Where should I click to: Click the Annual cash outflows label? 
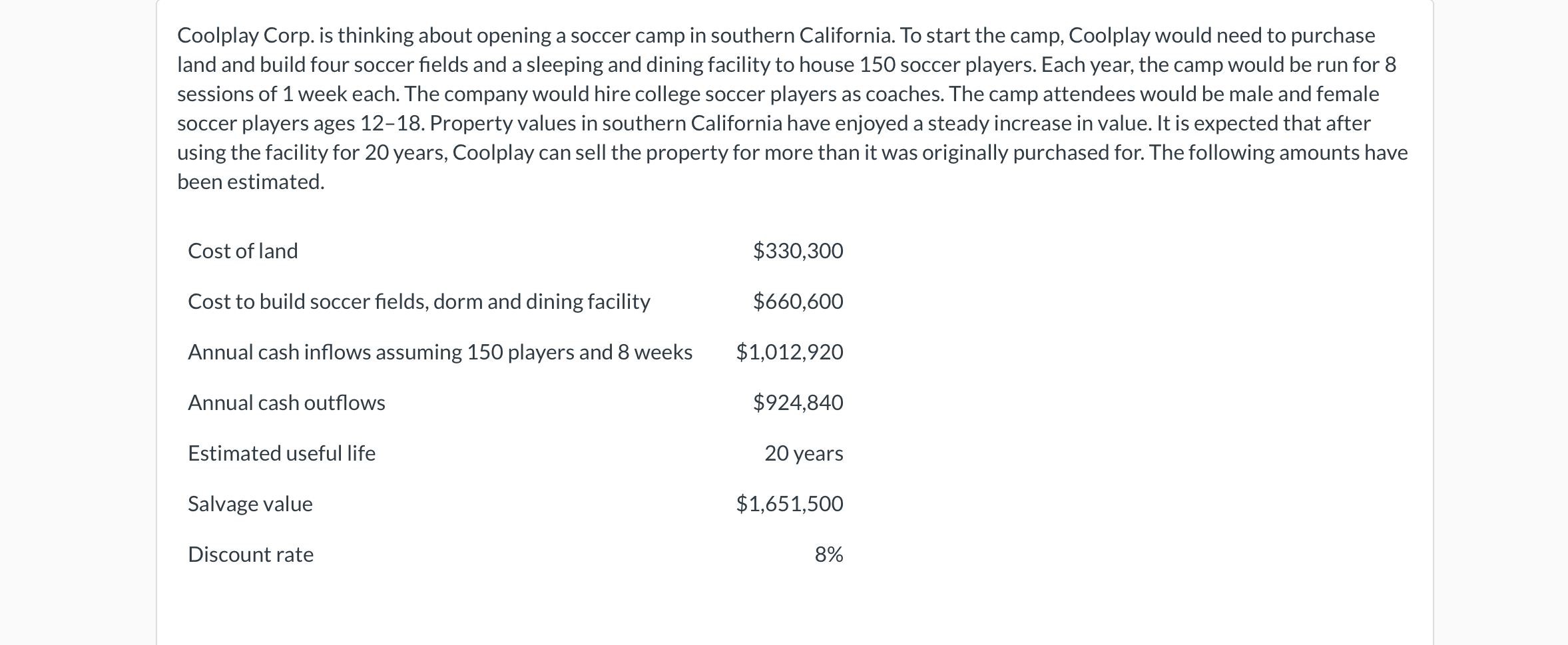[x=286, y=403]
